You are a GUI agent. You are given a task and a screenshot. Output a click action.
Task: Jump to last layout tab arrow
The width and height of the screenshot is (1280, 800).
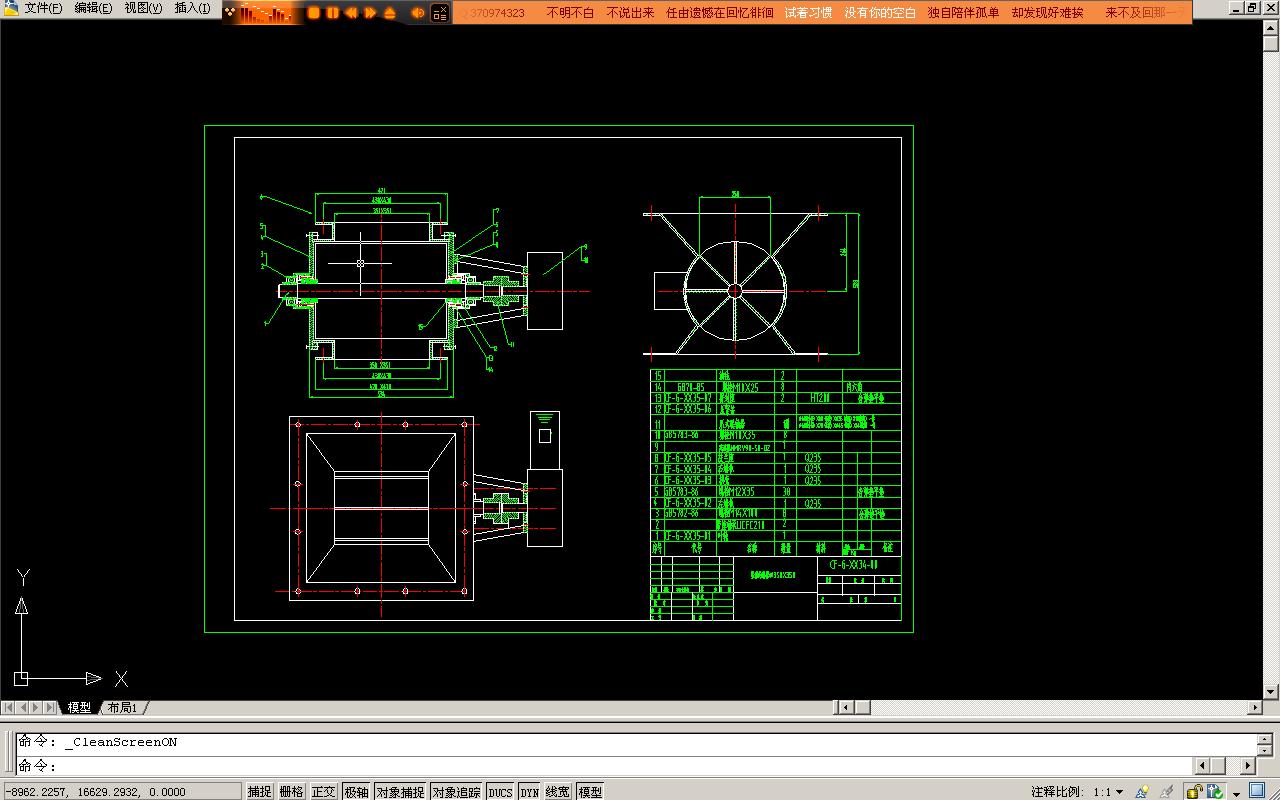click(x=51, y=707)
